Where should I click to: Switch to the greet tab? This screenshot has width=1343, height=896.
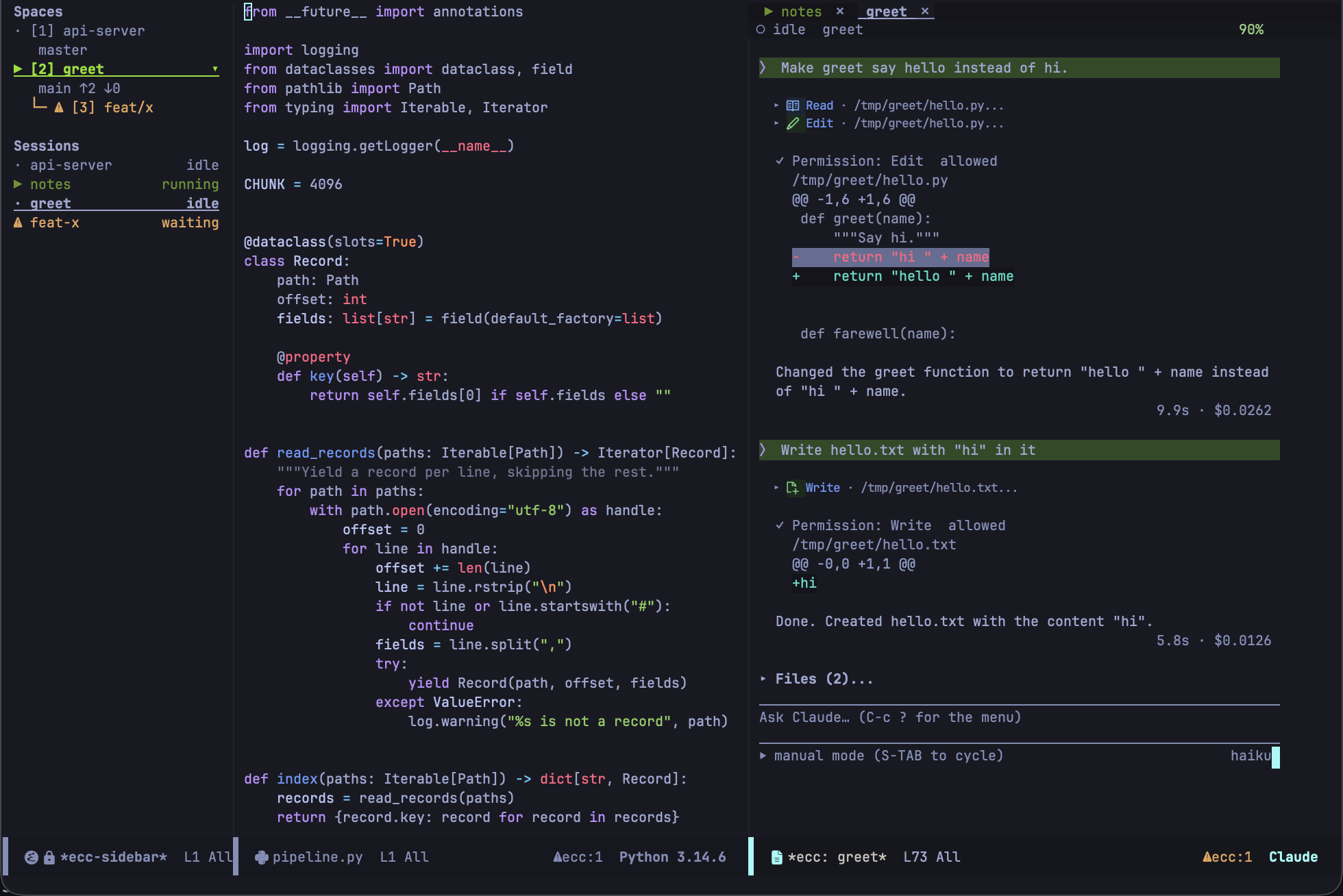886,12
